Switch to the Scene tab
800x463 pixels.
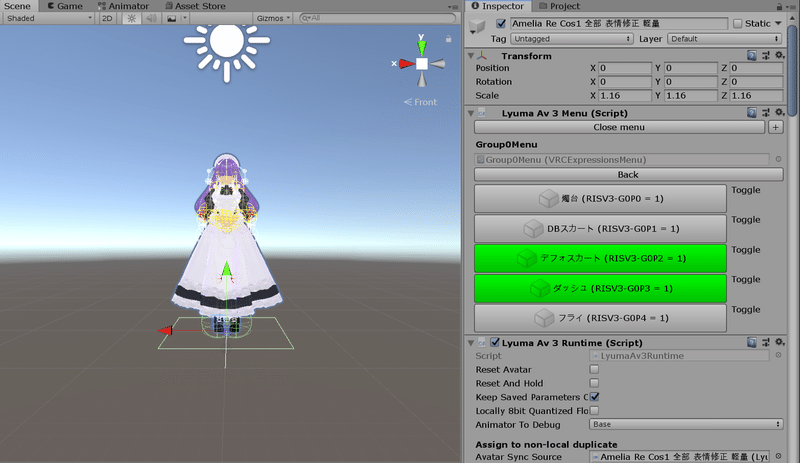tap(17, 6)
